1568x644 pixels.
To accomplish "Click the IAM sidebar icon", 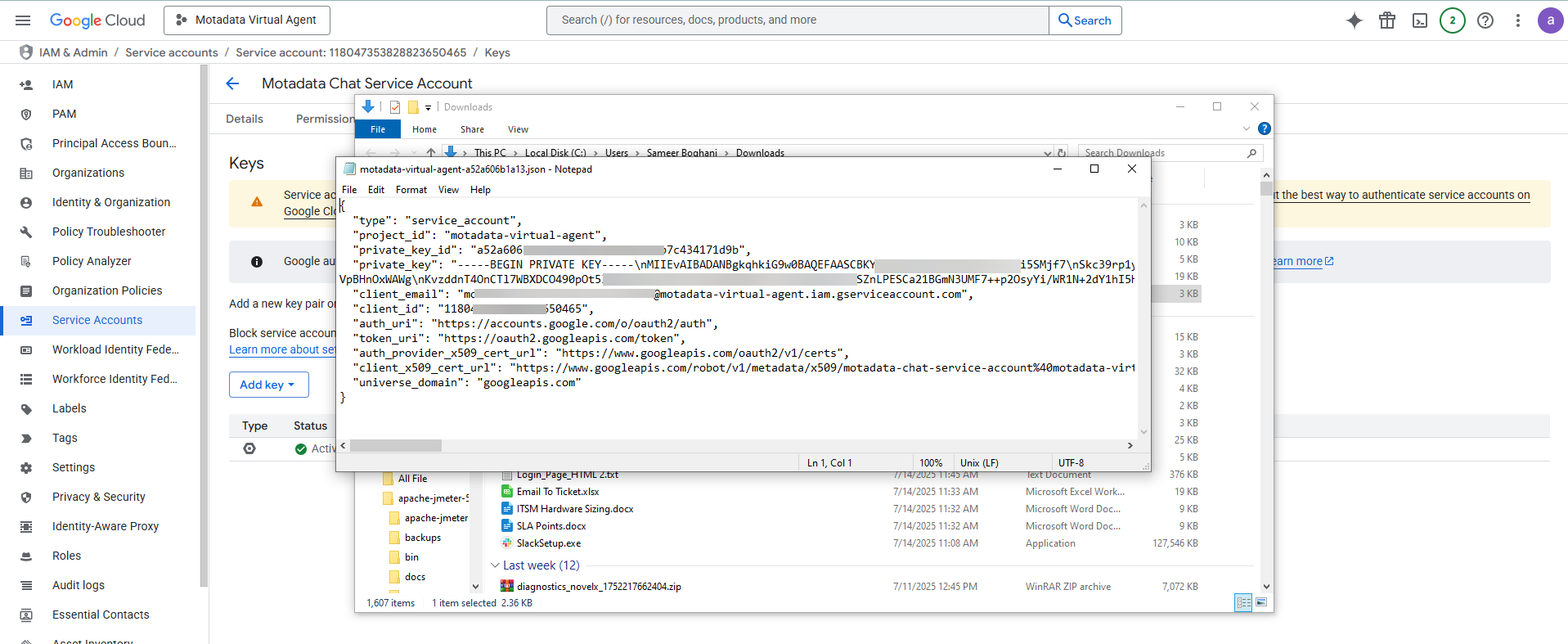I will click(26, 84).
